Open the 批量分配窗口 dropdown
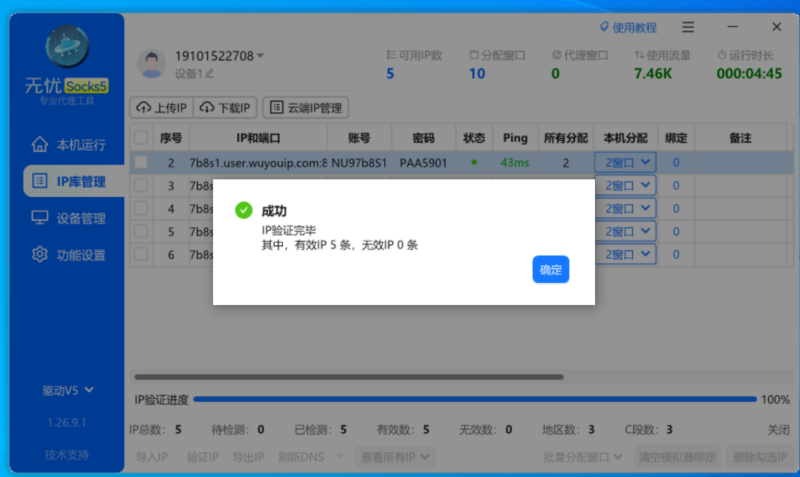 583,457
